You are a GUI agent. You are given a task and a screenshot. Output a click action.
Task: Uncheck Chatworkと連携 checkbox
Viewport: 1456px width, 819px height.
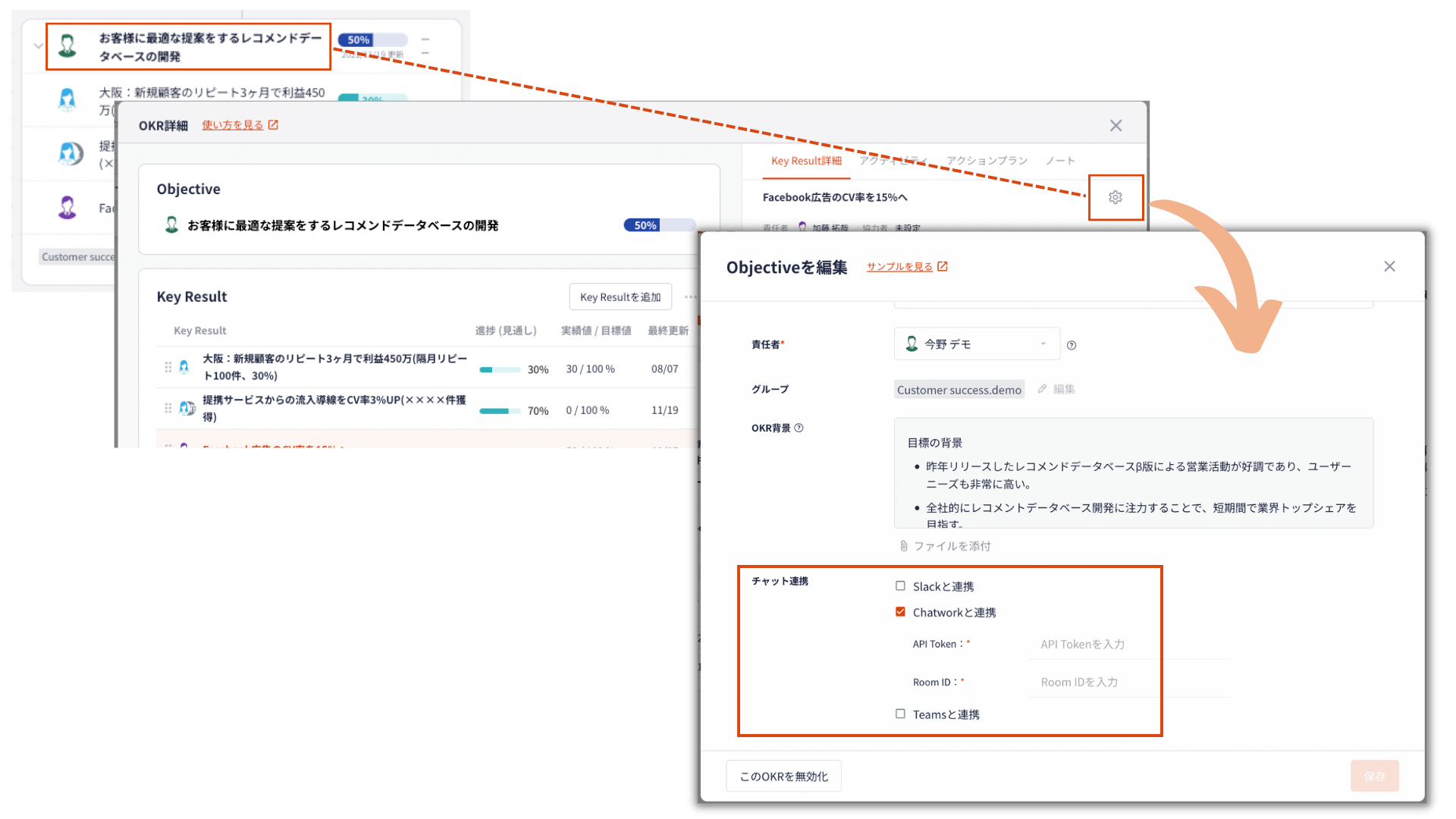(x=900, y=611)
